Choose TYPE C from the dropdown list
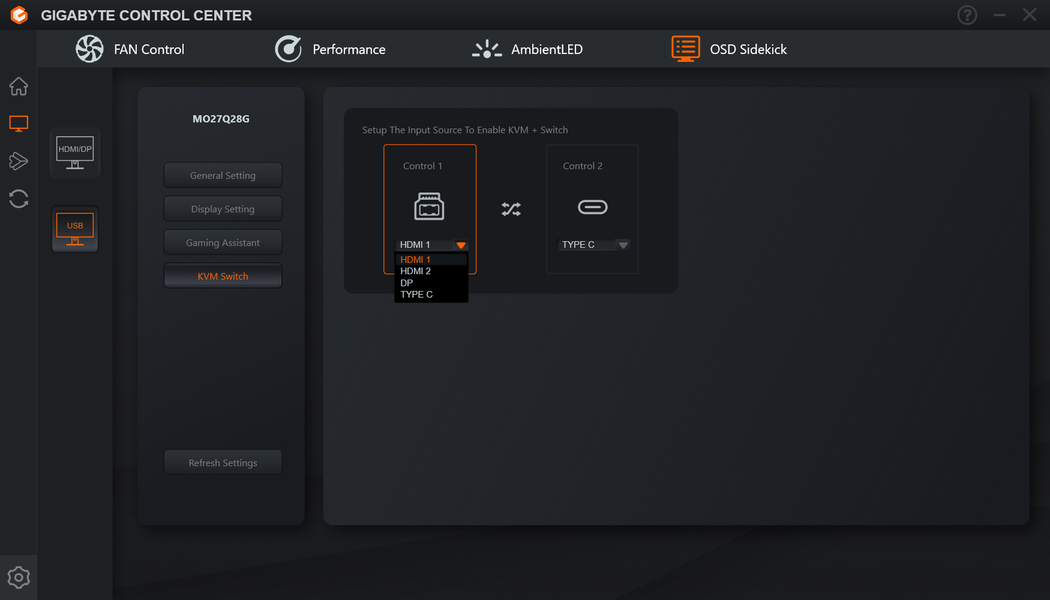This screenshot has width=1050, height=600. click(431, 295)
